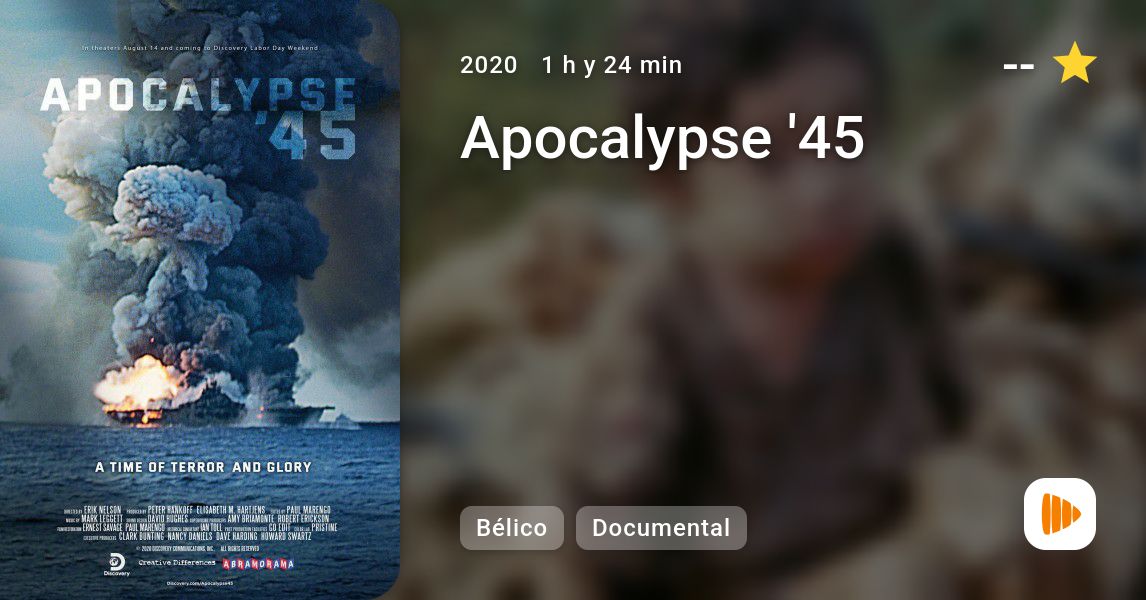Click the 1 h y 24 min runtime
The width and height of the screenshot is (1146, 600).
tap(612, 65)
